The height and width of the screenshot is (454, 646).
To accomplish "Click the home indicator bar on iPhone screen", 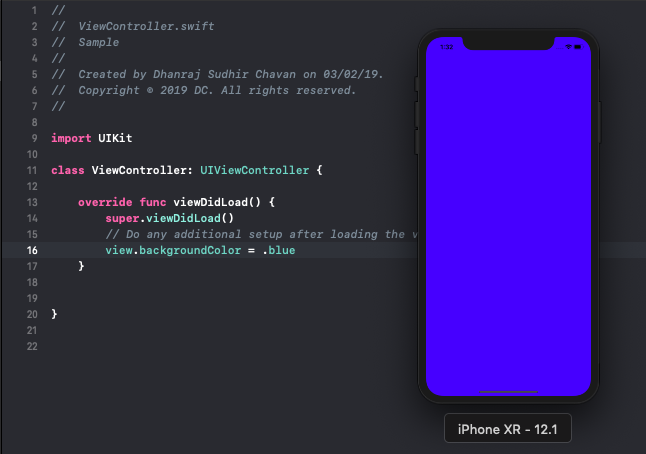I will pos(508,392).
